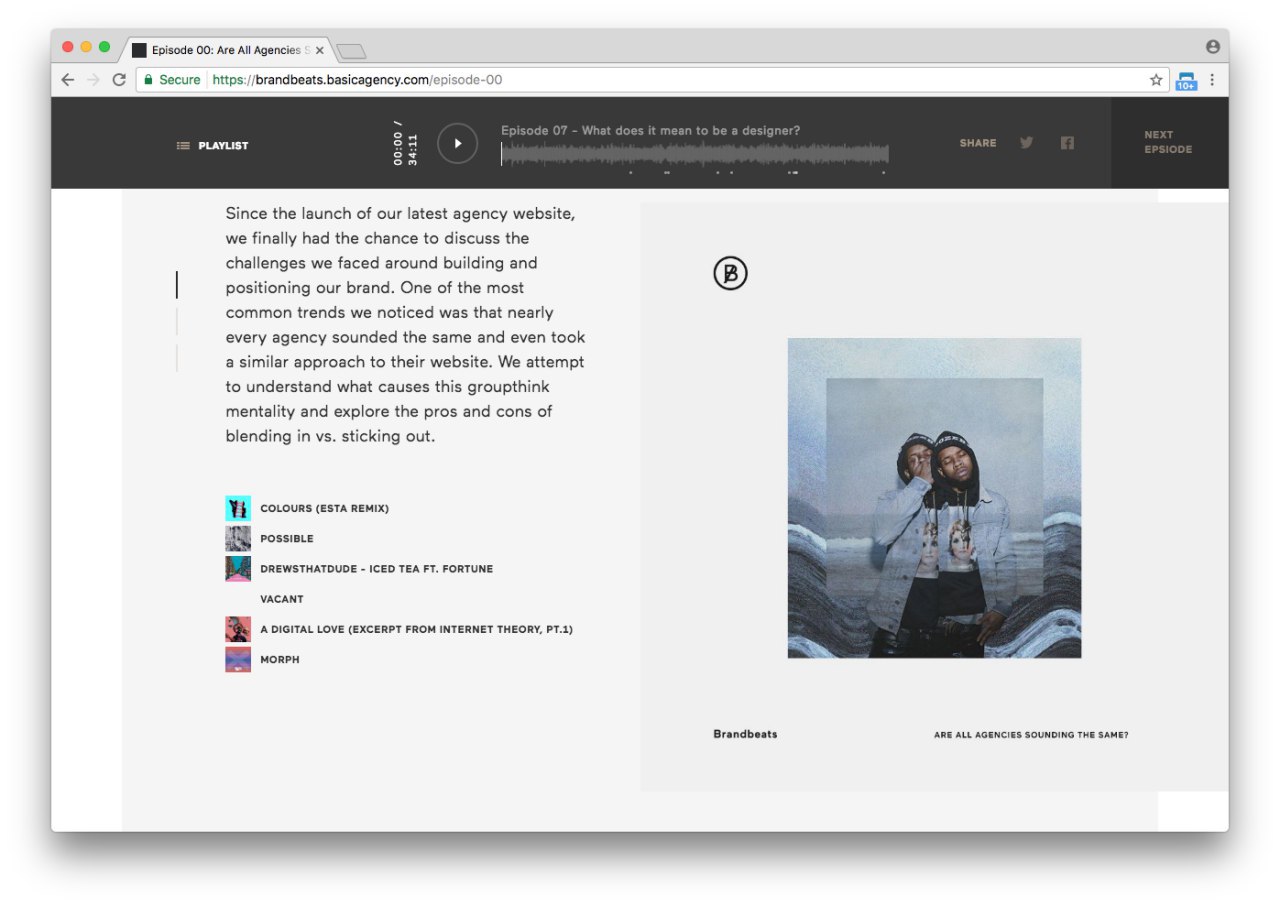Screen dimensions: 1280x905
Task: Bookmark this page with the star
Action: coord(1156,80)
